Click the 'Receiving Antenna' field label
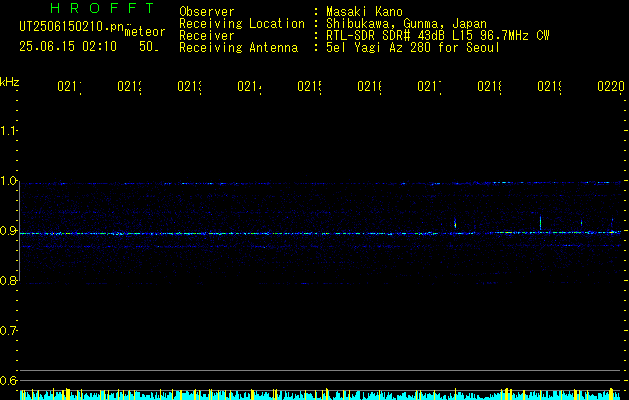 239,48
